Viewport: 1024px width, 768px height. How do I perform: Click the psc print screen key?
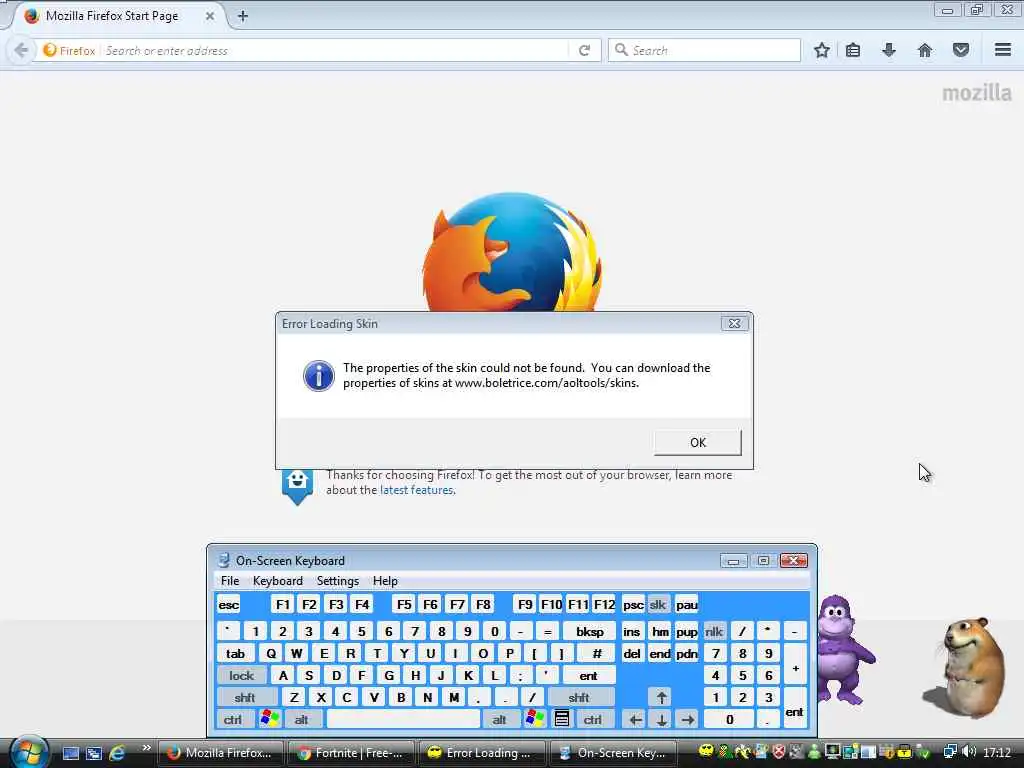[x=633, y=605]
